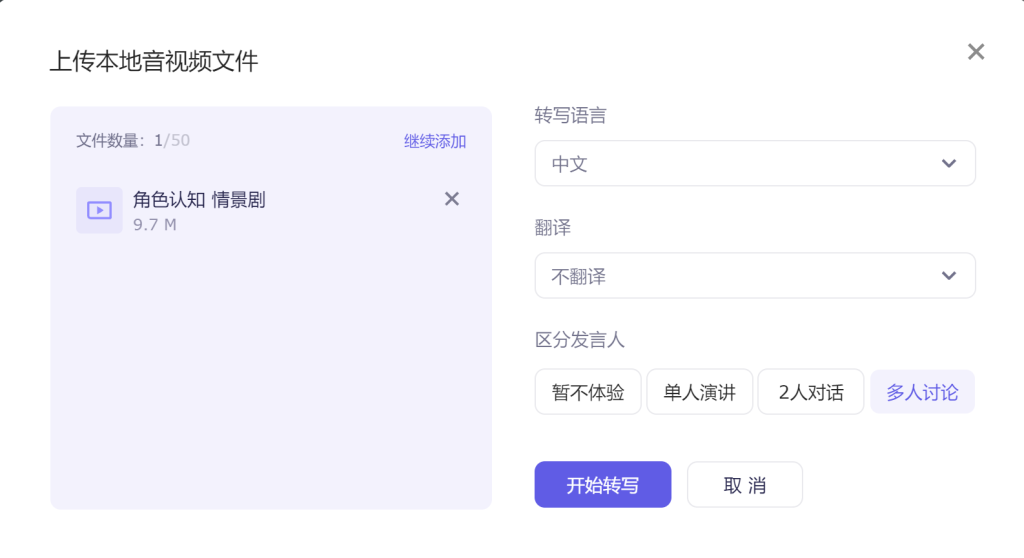
Task: Close the upload dialog with the X icon
Action: click(x=976, y=52)
